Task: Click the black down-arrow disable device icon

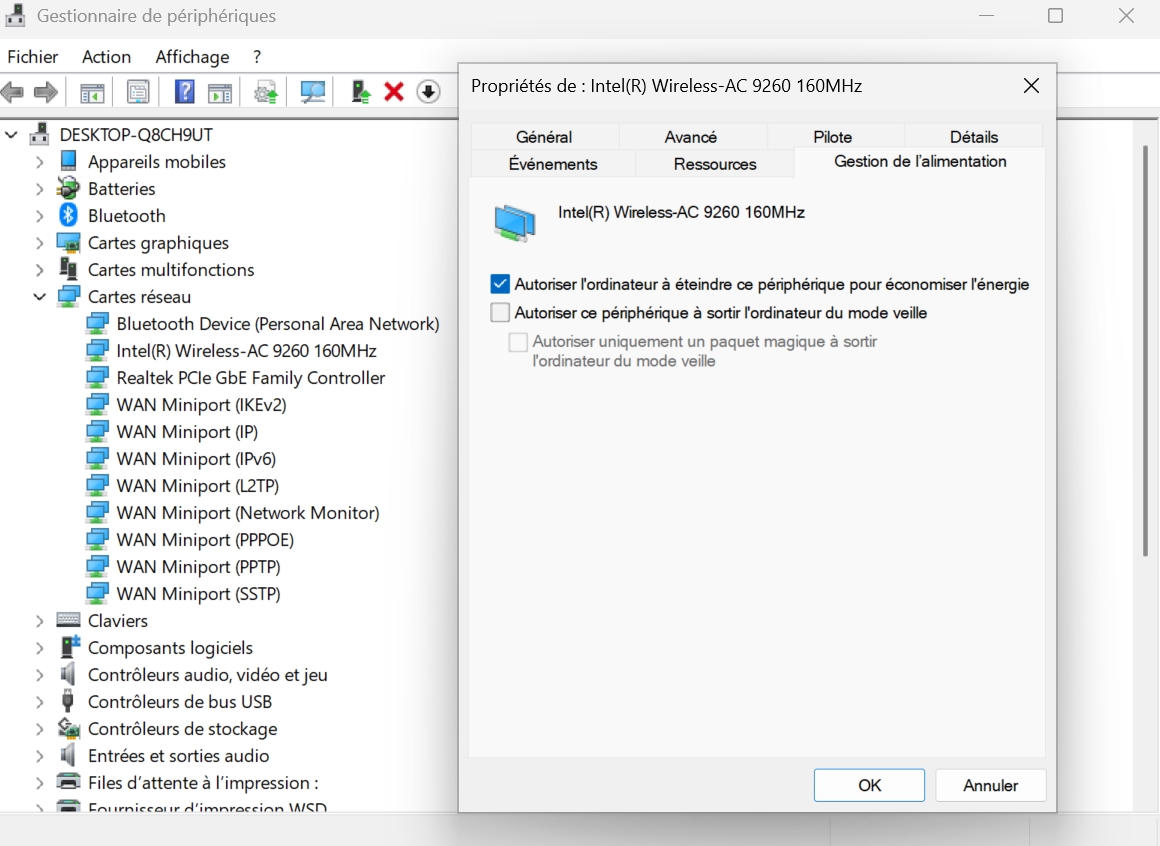Action: (428, 92)
